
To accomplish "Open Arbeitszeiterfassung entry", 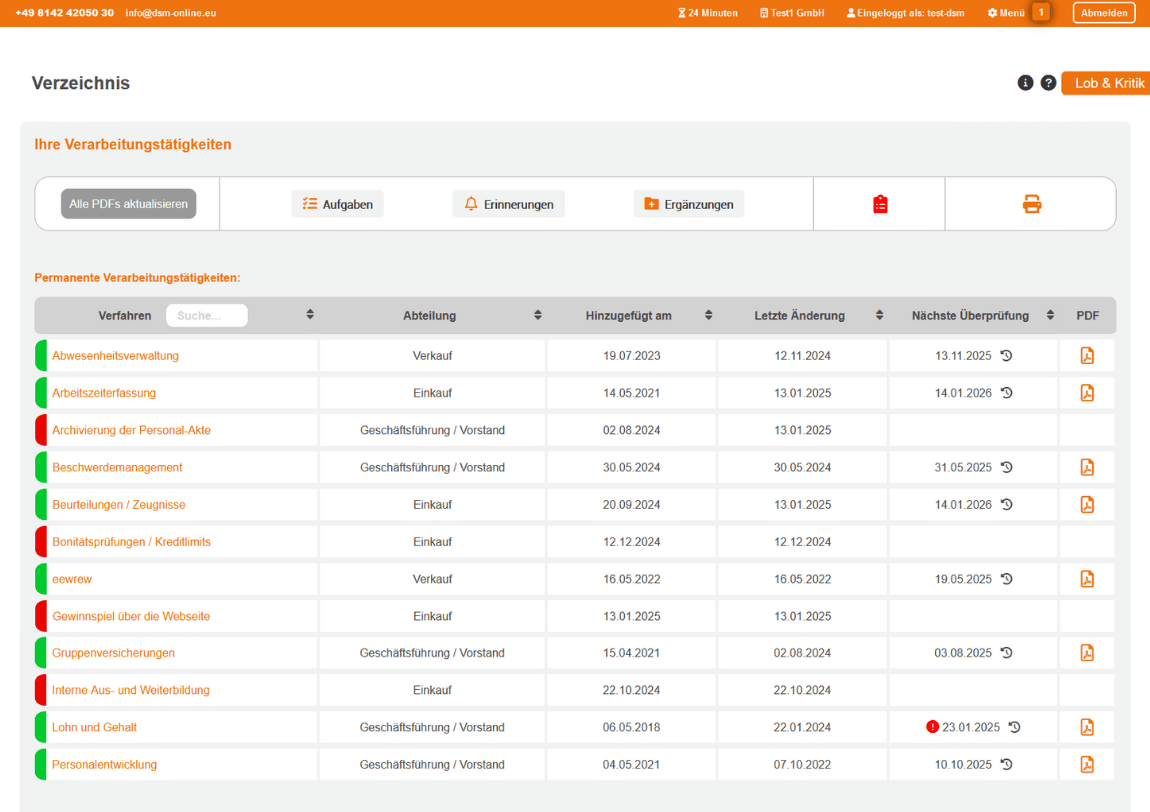I will [104, 393].
